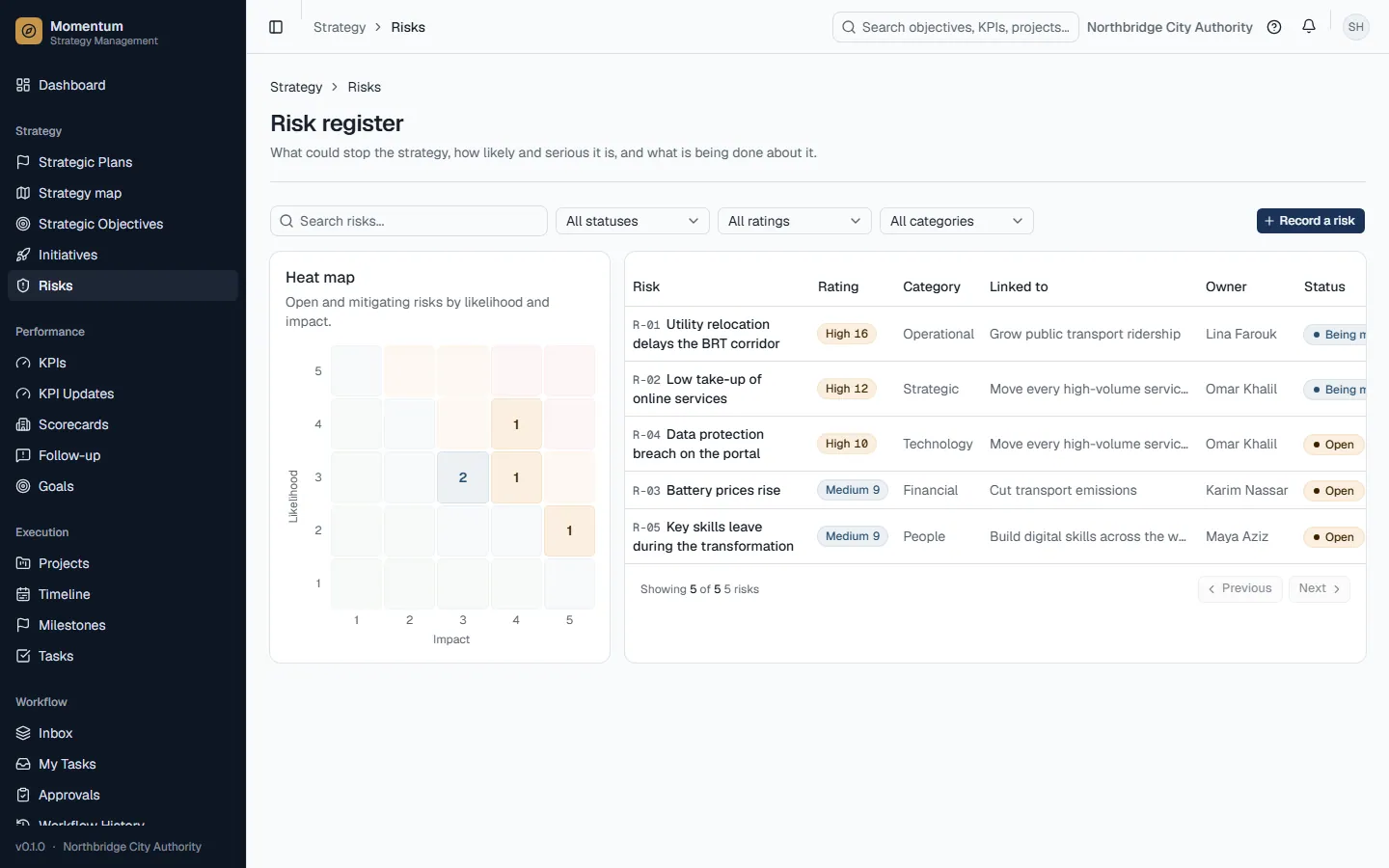The width and height of the screenshot is (1389, 868).
Task: Click Open status of R-05 row
Action: click(x=1333, y=537)
